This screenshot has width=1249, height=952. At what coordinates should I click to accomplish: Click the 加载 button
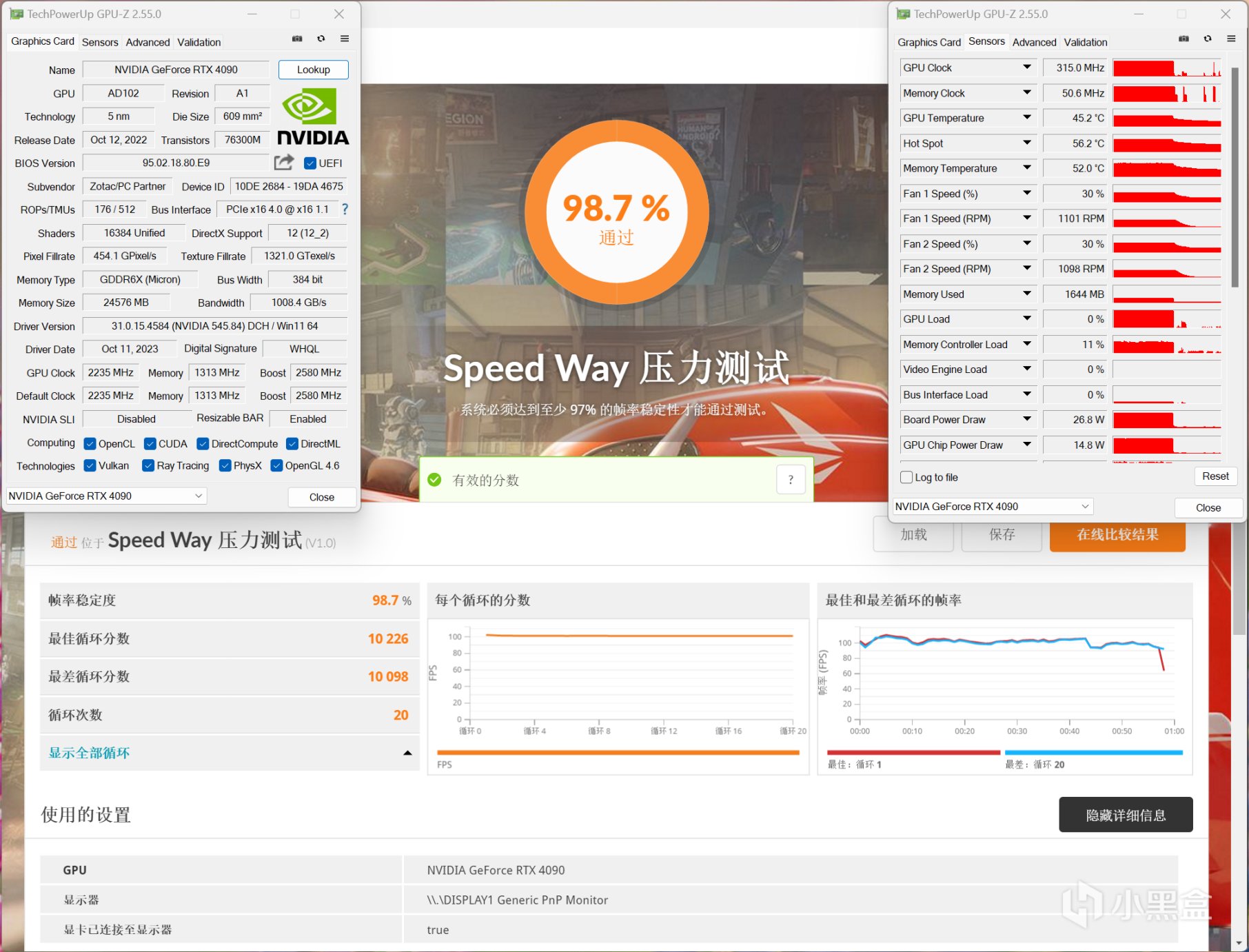913,535
